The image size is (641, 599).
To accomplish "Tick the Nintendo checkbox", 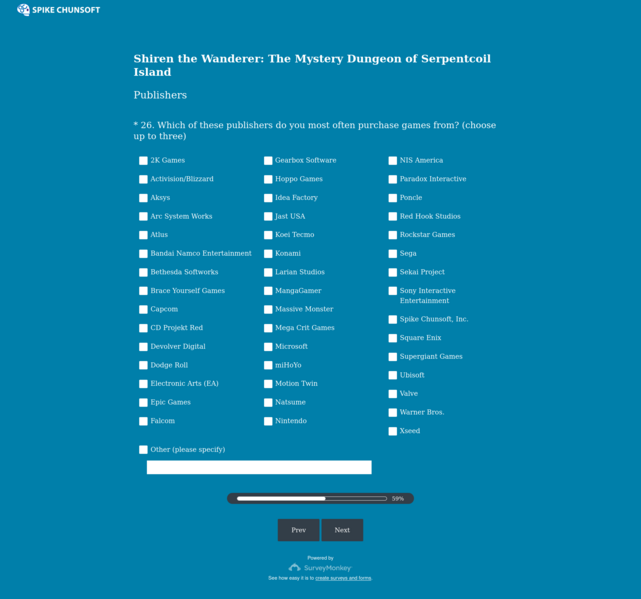I will (268, 421).
